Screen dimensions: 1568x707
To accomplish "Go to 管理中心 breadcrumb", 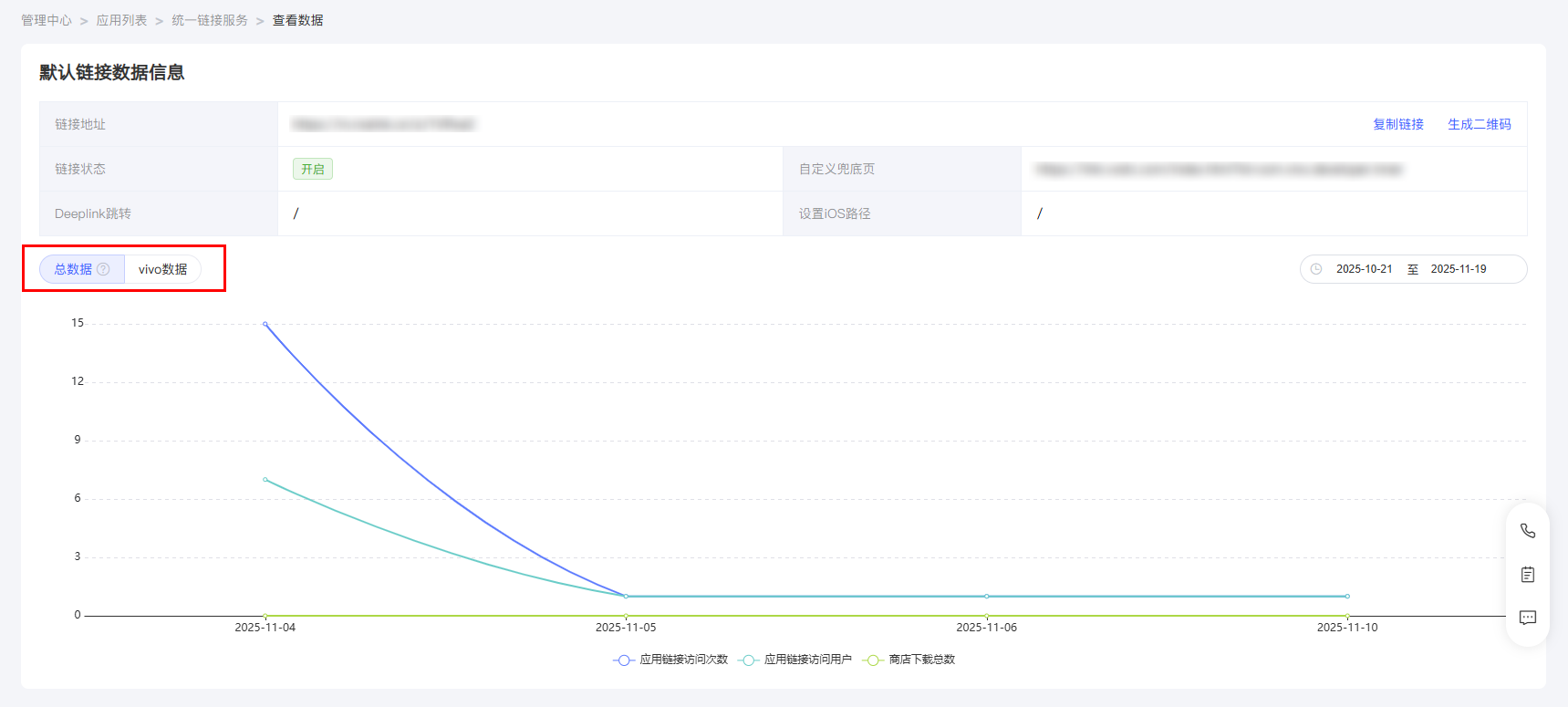I will (x=47, y=20).
